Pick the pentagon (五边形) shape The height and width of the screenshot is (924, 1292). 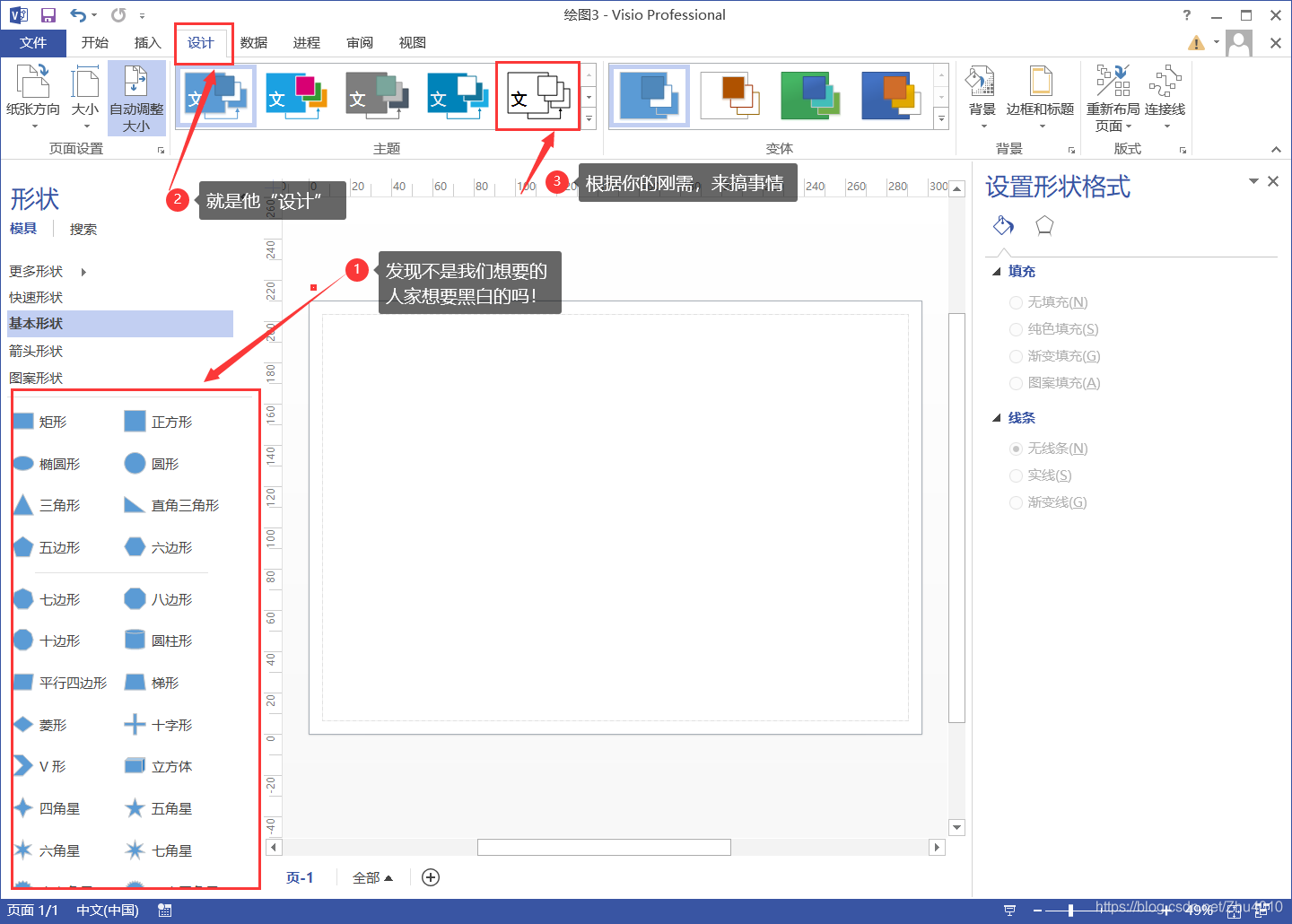pyautogui.click(x=47, y=547)
